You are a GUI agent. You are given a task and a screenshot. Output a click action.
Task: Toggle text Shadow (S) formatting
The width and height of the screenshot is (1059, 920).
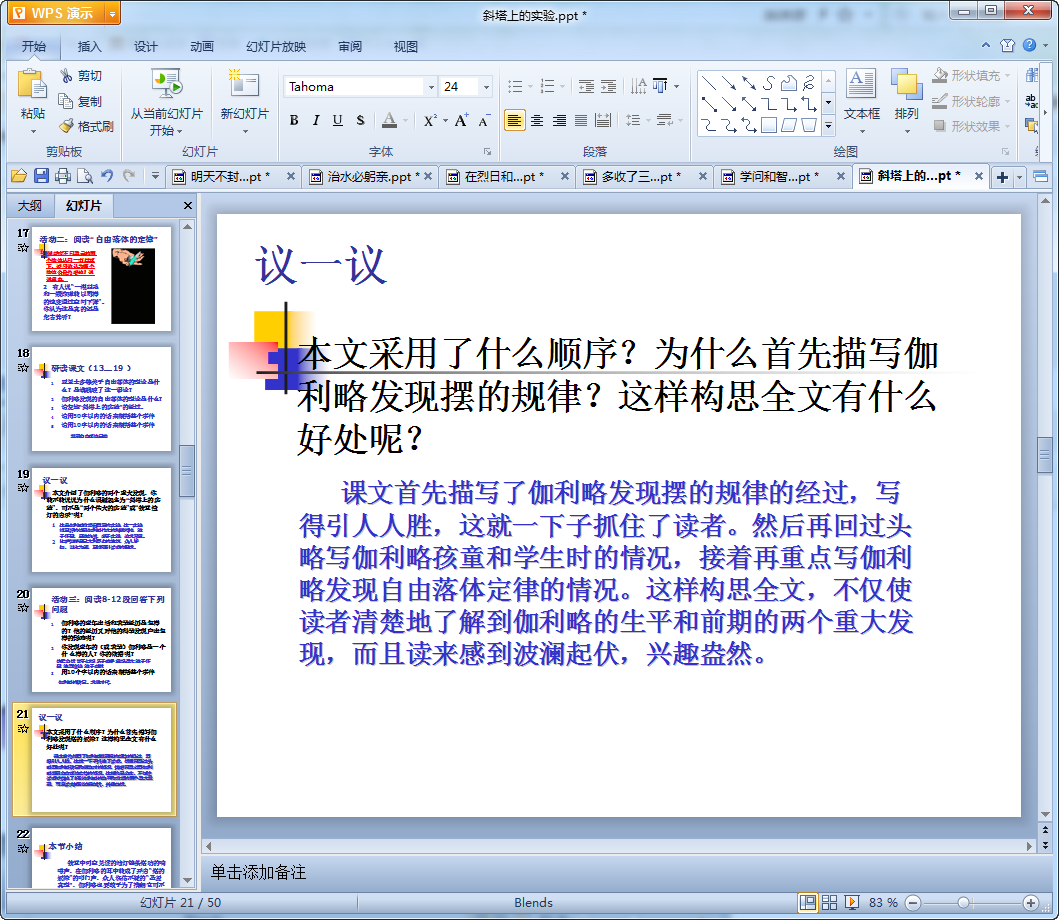pyautogui.click(x=360, y=120)
